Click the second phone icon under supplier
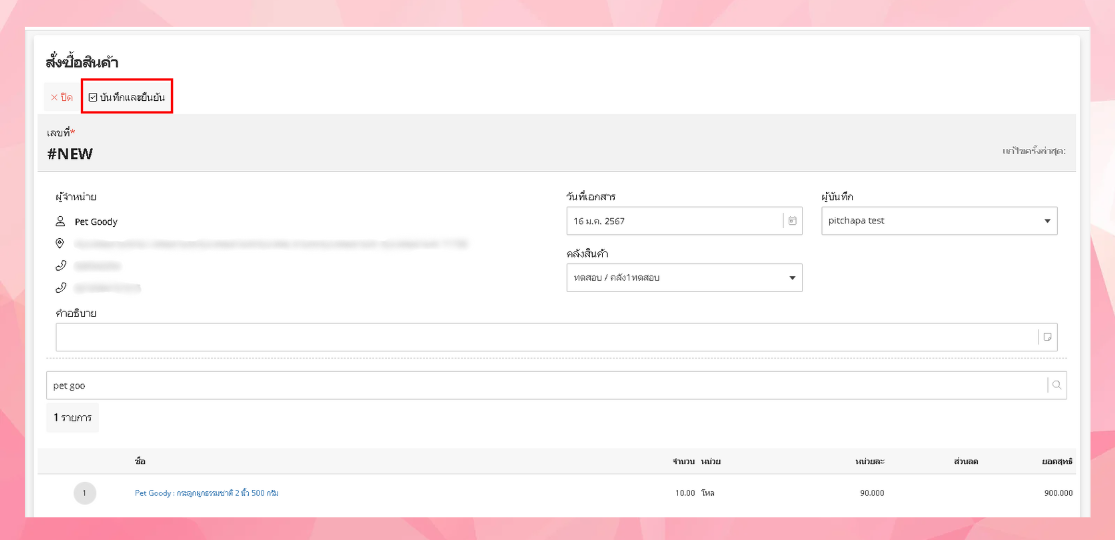Viewport: 1115px width, 540px height. click(x=60, y=287)
